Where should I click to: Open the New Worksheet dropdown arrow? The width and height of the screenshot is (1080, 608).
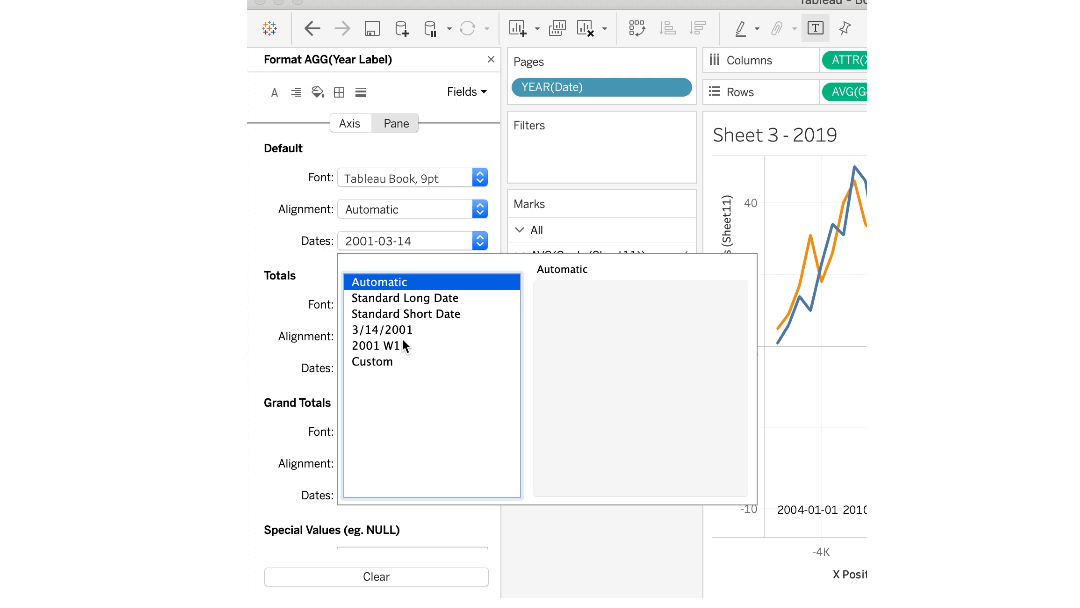coord(537,29)
